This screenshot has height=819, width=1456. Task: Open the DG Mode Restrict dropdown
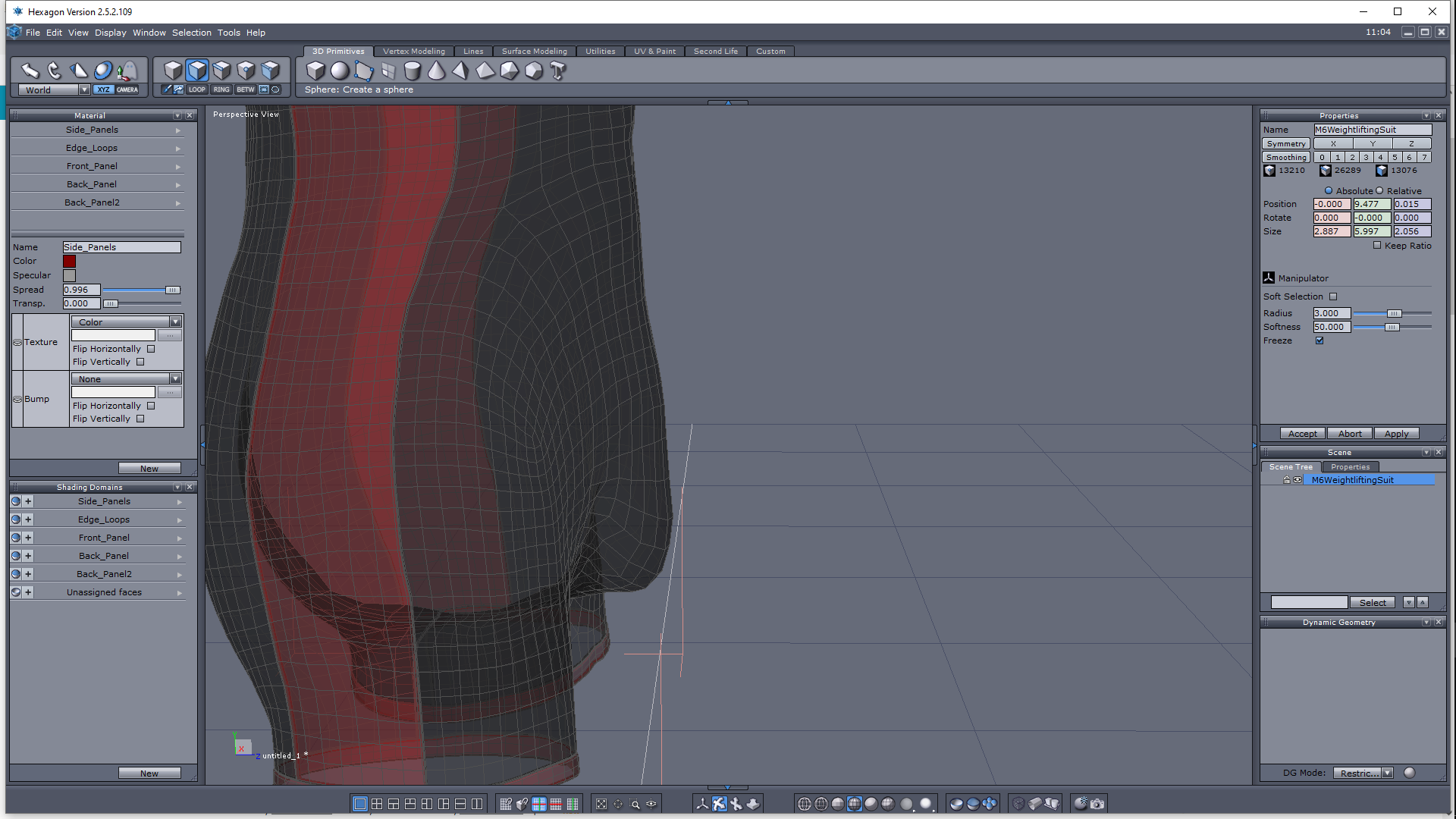pos(1387,773)
